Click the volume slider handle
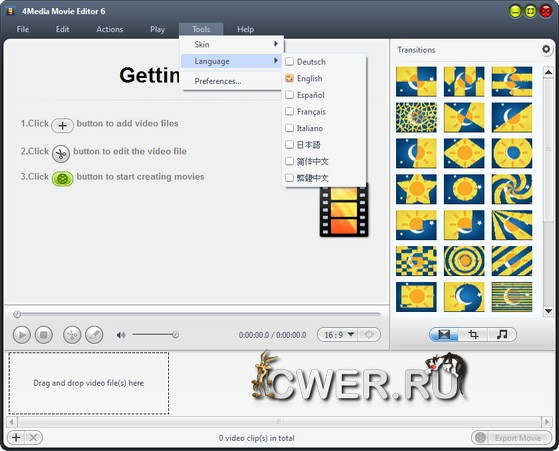The height and width of the screenshot is (451, 559). (175, 335)
